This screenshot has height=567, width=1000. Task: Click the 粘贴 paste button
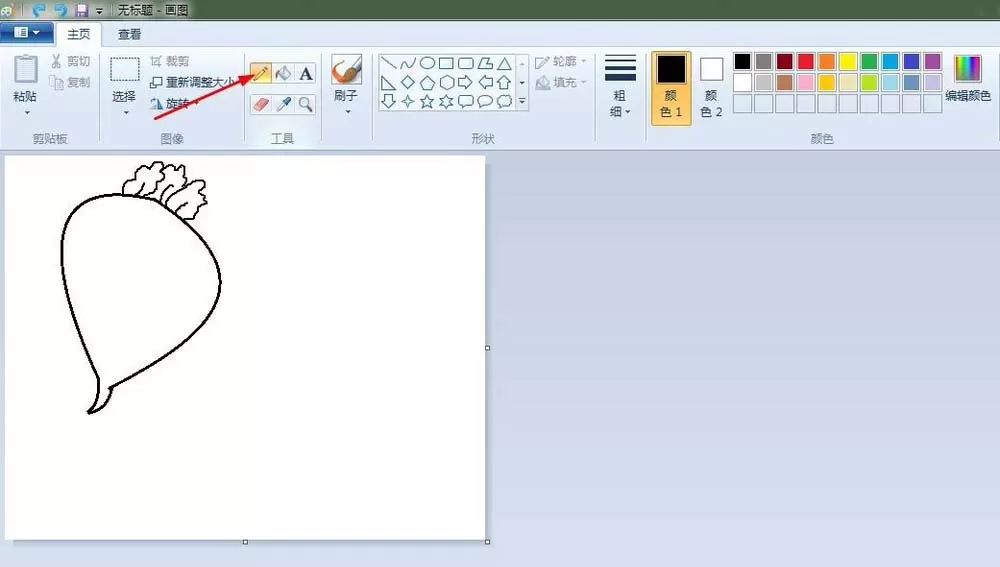click(26, 77)
